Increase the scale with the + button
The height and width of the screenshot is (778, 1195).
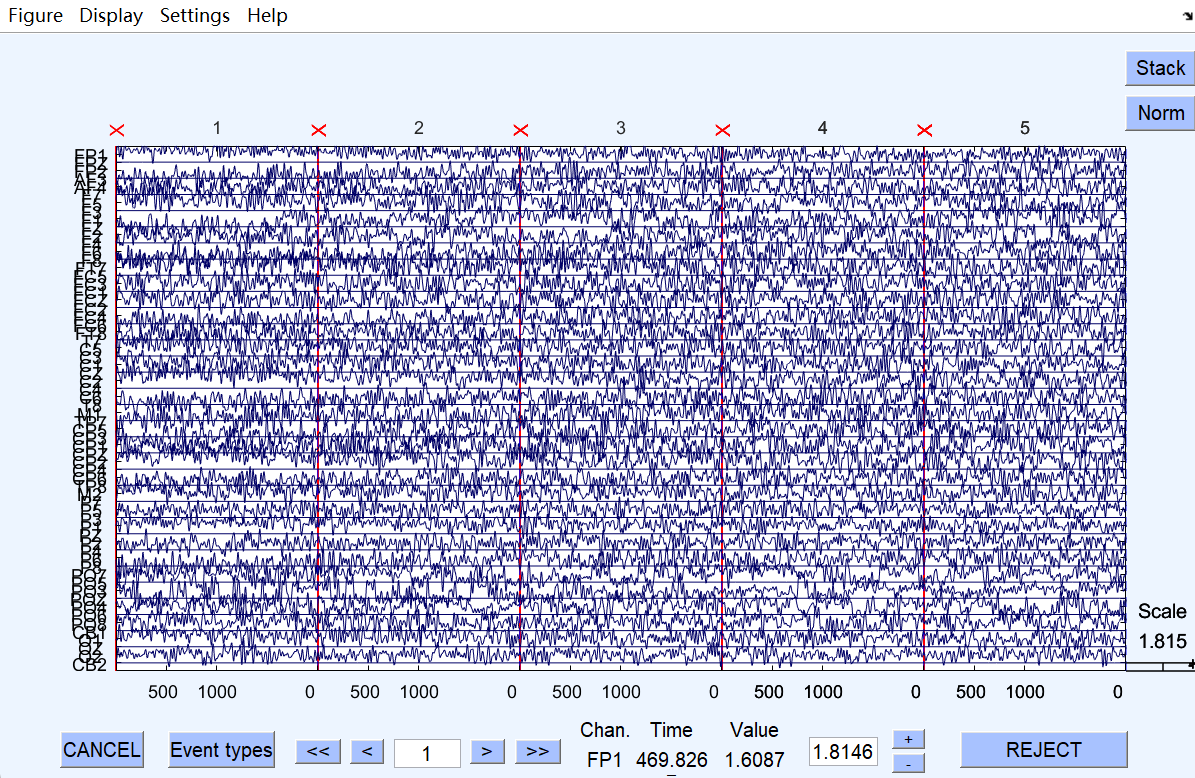click(x=908, y=740)
